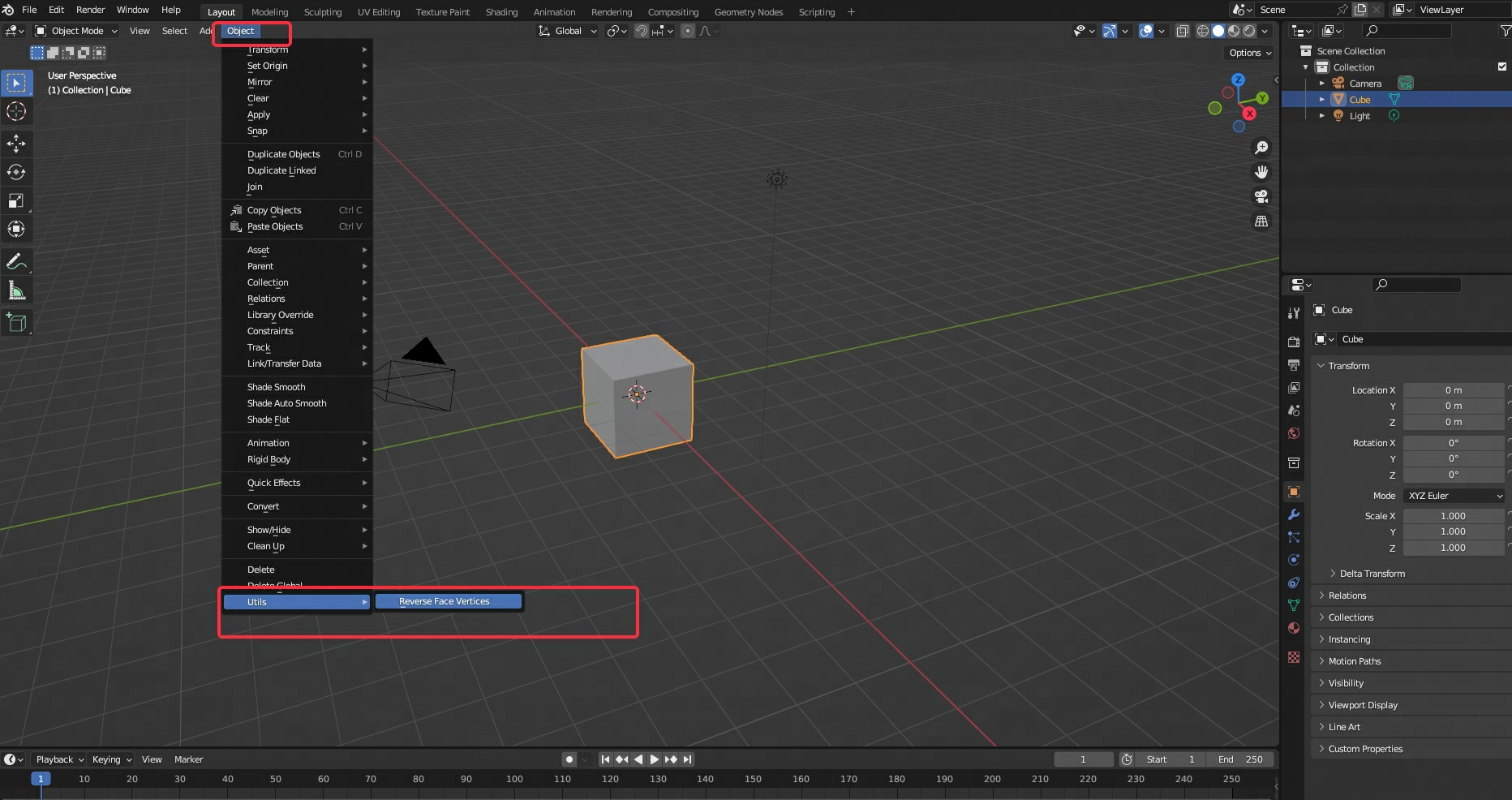Select the Measure tool
This screenshot has width=1512, height=800.
(x=16, y=290)
